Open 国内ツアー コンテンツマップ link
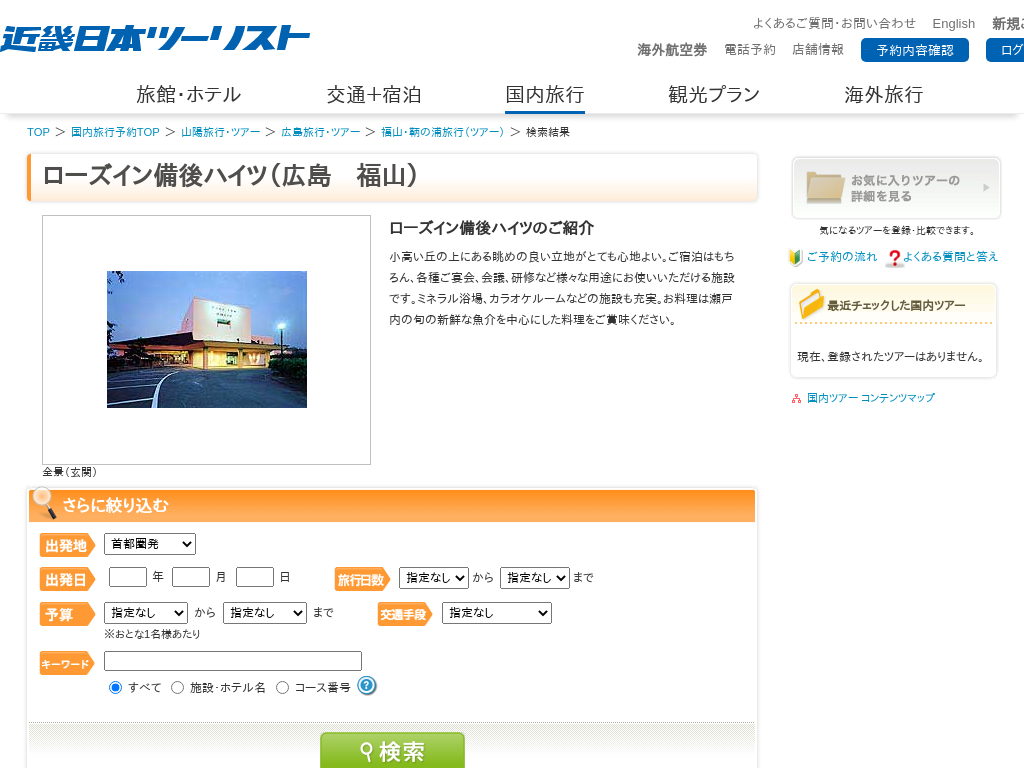Screen dimensions: 1024x768 871,398
